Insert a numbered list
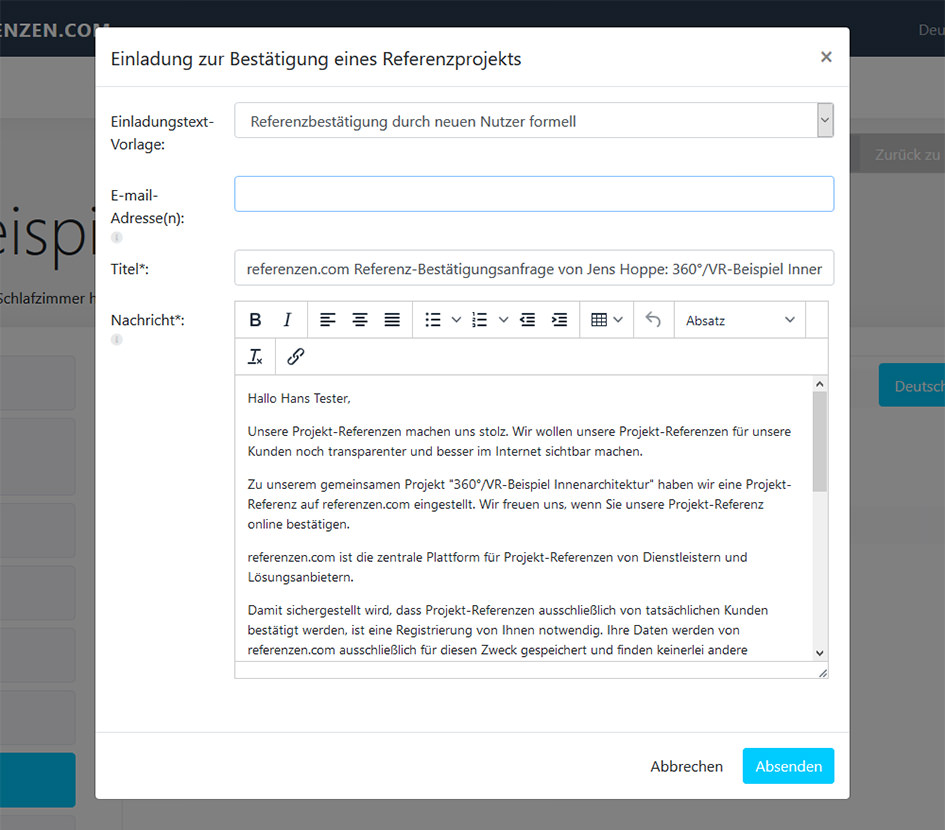 point(477,319)
